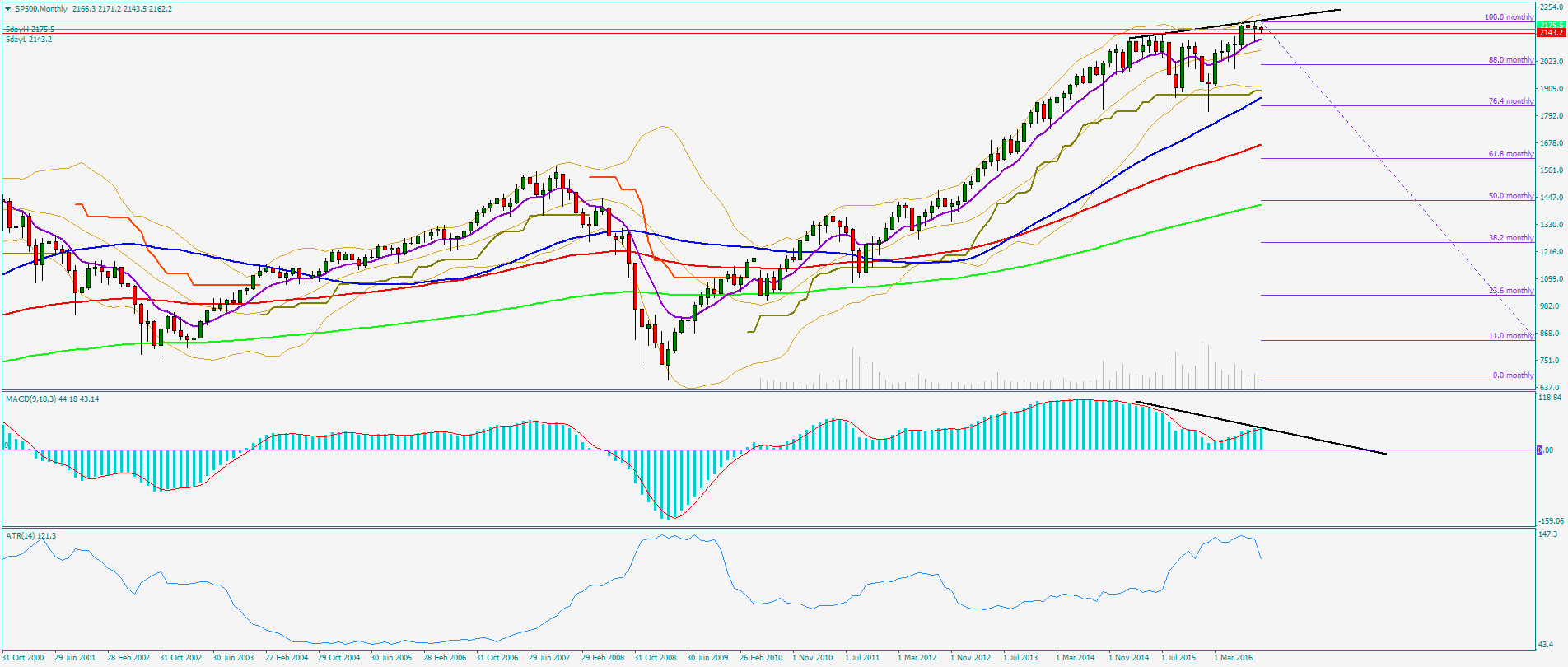Image resolution: width=1568 pixels, height=667 pixels.
Task: Click the 1099.0 price axis value
Action: [x=1552, y=279]
